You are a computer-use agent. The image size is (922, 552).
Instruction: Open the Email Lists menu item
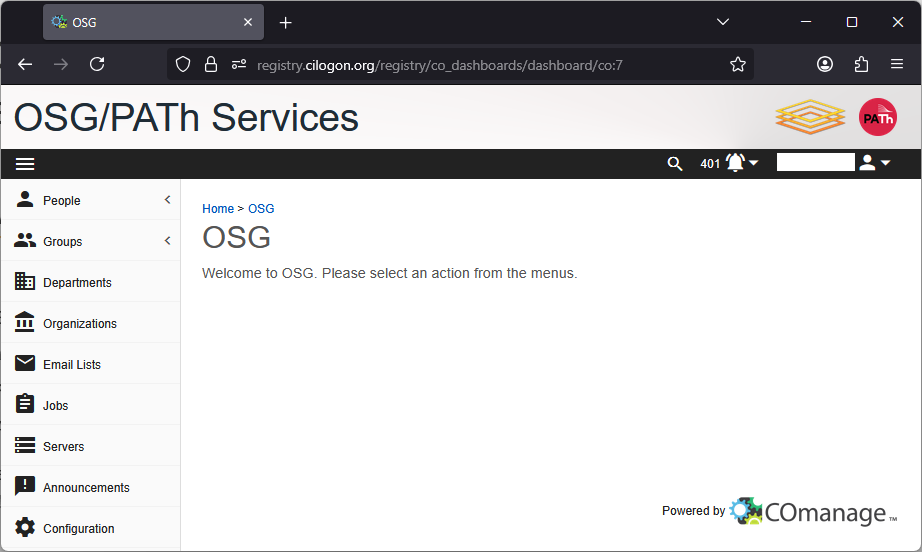tap(91, 364)
